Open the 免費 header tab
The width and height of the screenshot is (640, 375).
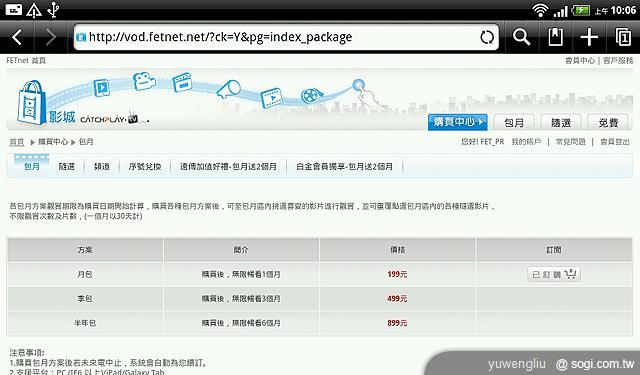tap(608, 122)
